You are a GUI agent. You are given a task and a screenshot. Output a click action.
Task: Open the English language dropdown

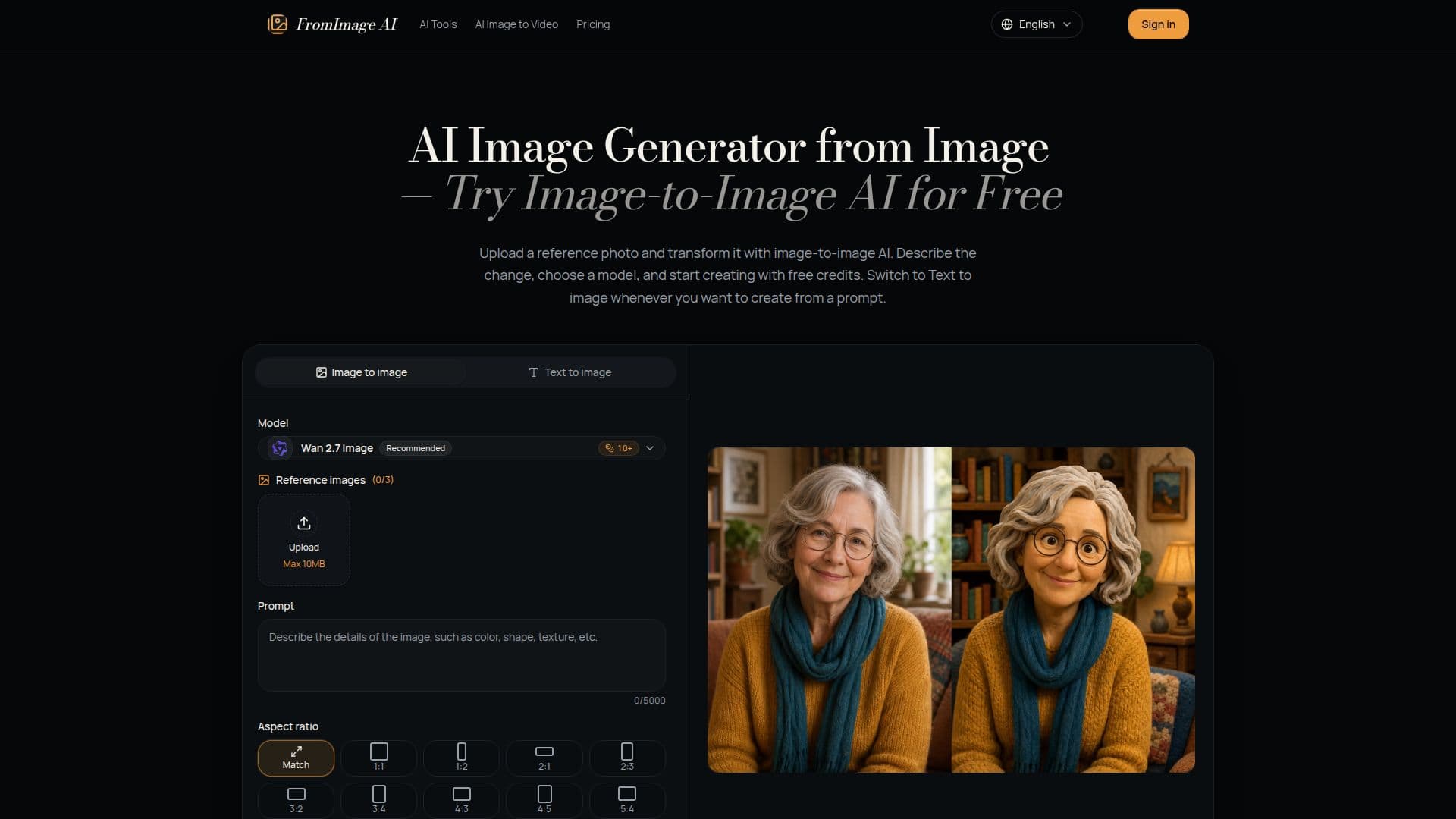click(1036, 24)
